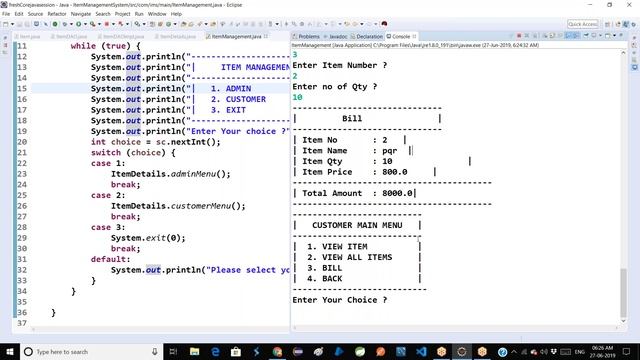Open the Windows notification center icon
640x360 pixels.
(x=627, y=351)
